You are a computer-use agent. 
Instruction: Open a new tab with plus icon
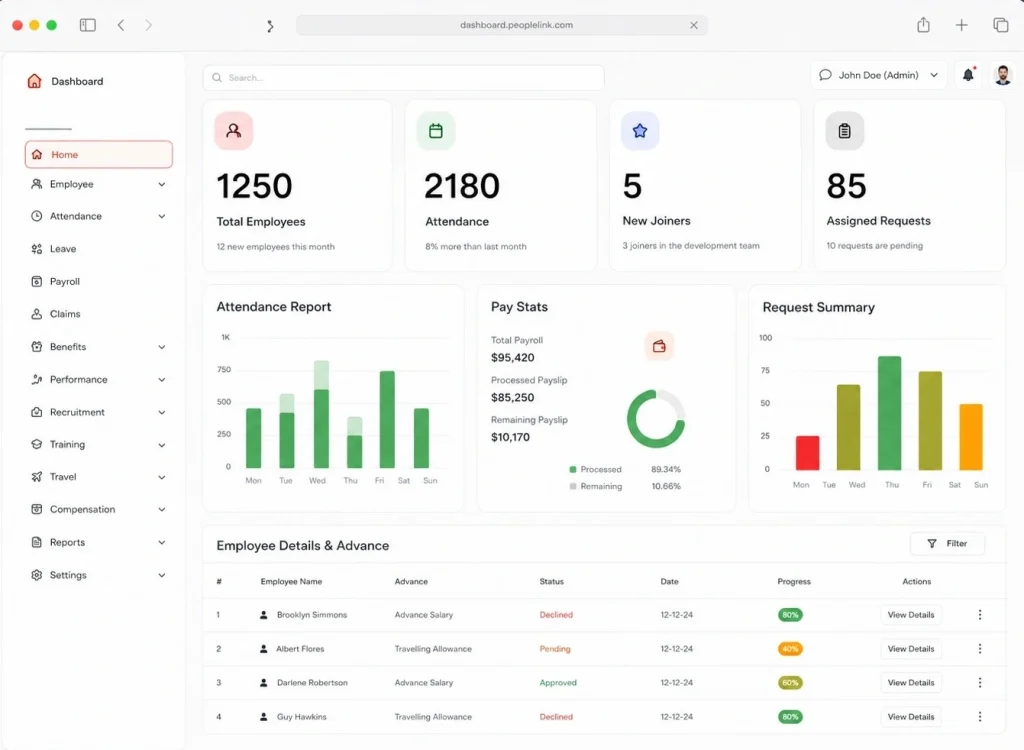pos(961,25)
